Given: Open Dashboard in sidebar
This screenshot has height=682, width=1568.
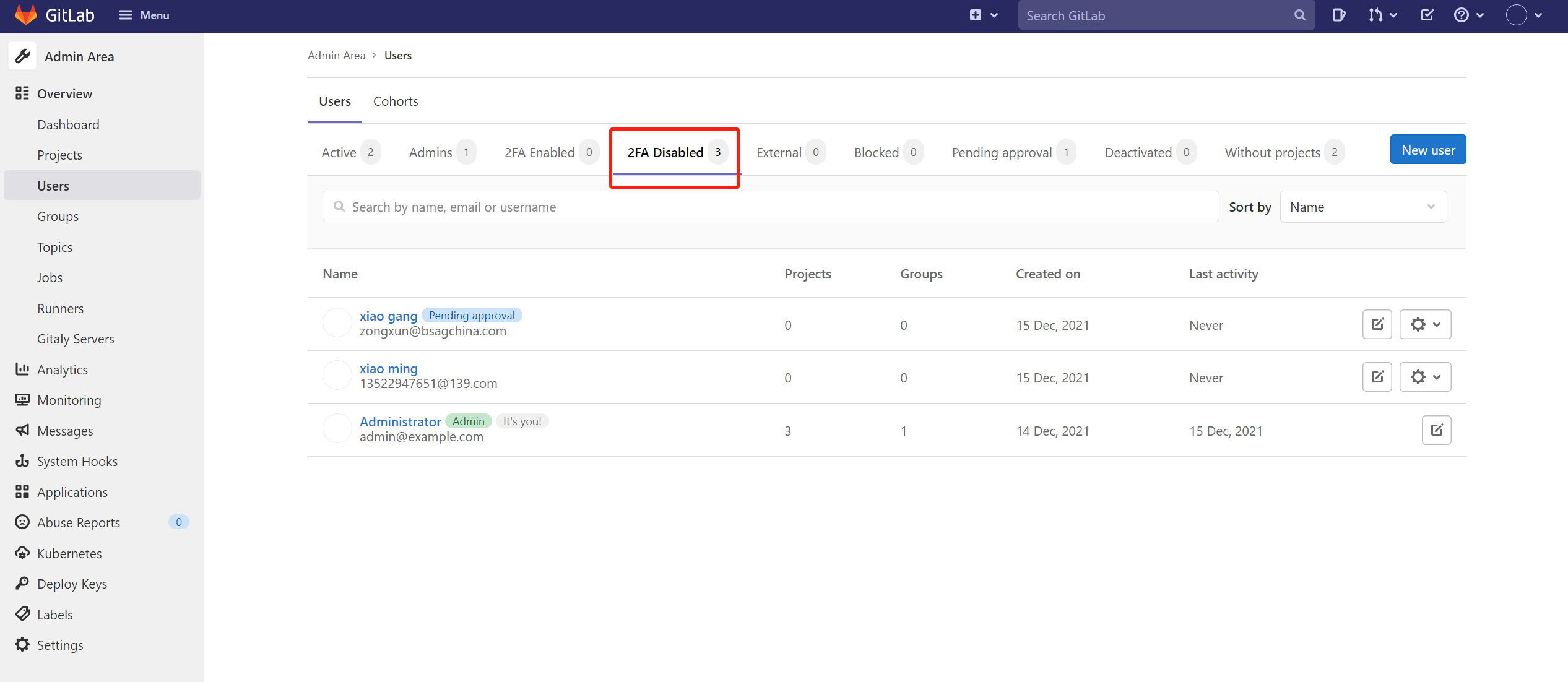Looking at the screenshot, I should 68,124.
